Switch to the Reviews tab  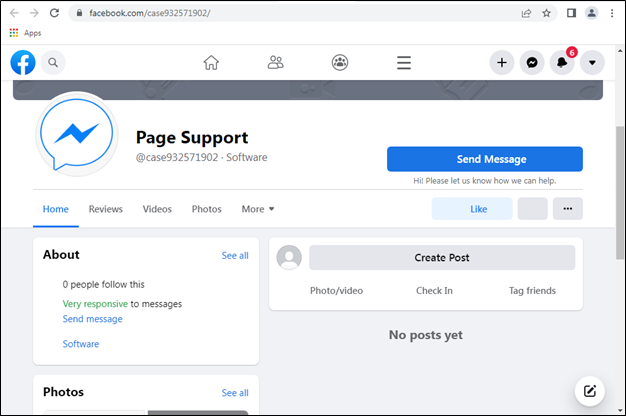click(x=106, y=209)
